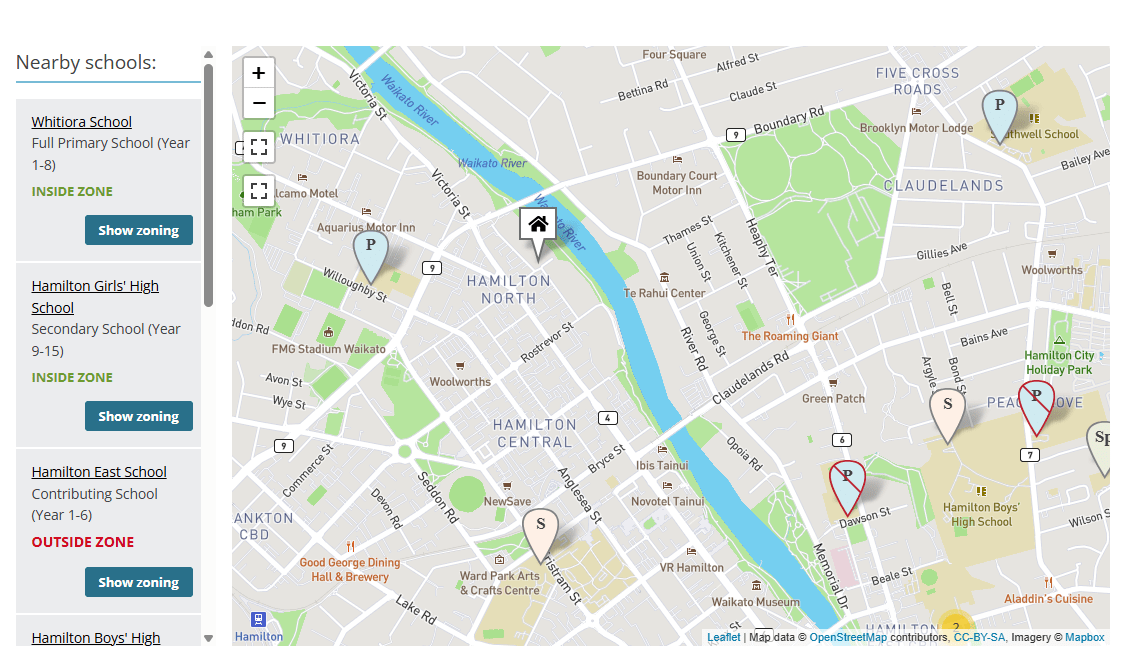Show zoning for Hamilton Girls' High School

pyautogui.click(x=139, y=416)
